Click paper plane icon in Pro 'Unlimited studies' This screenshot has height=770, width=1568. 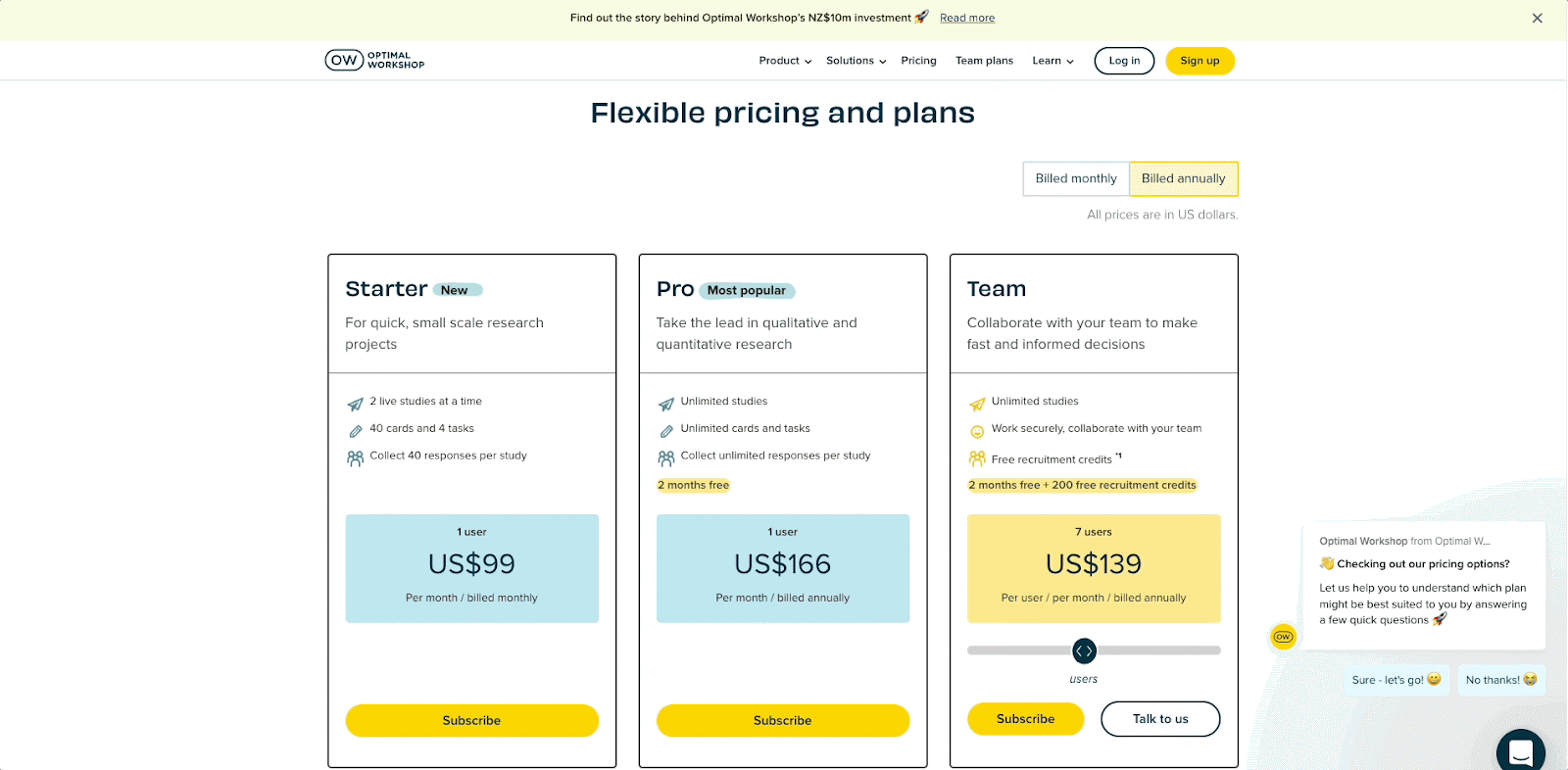pos(666,404)
